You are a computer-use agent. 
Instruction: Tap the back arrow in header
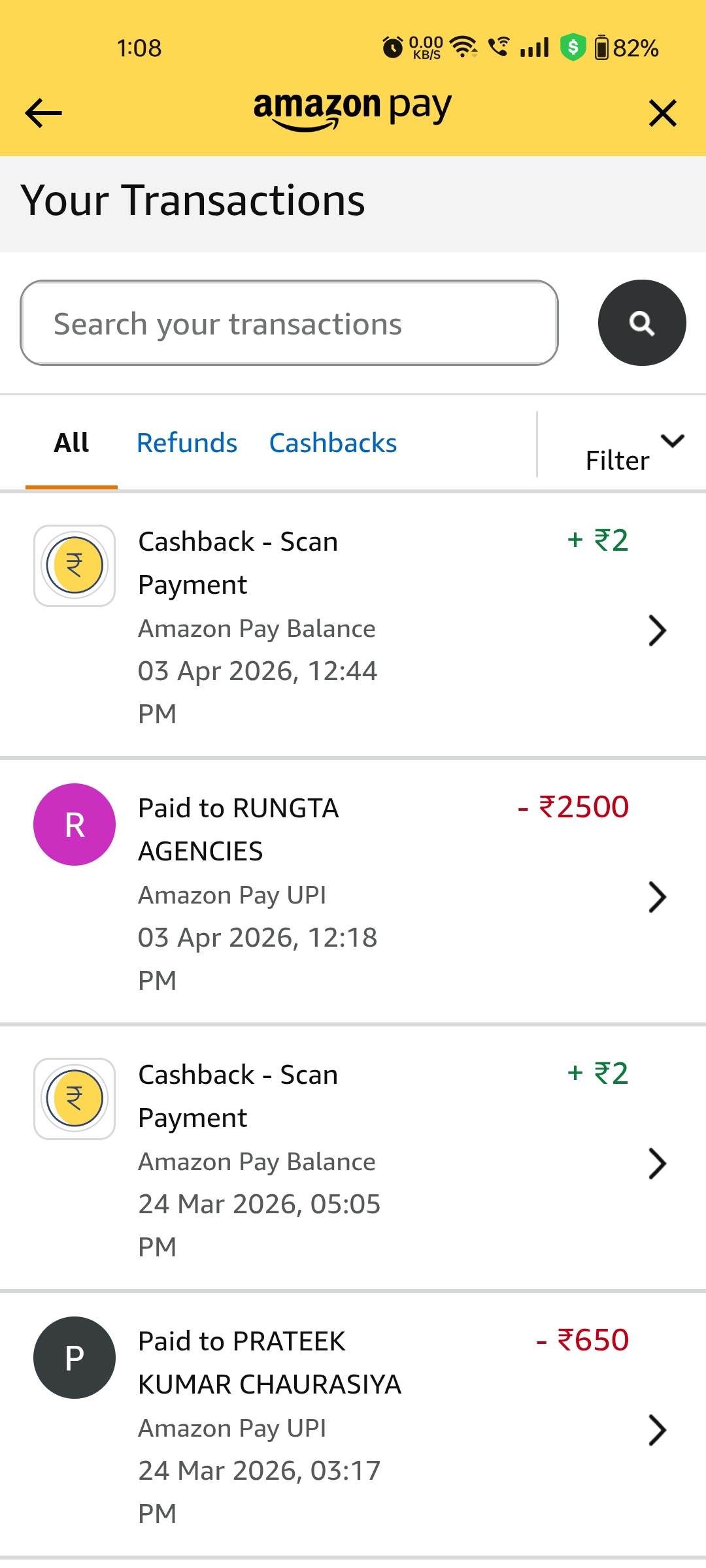click(43, 113)
